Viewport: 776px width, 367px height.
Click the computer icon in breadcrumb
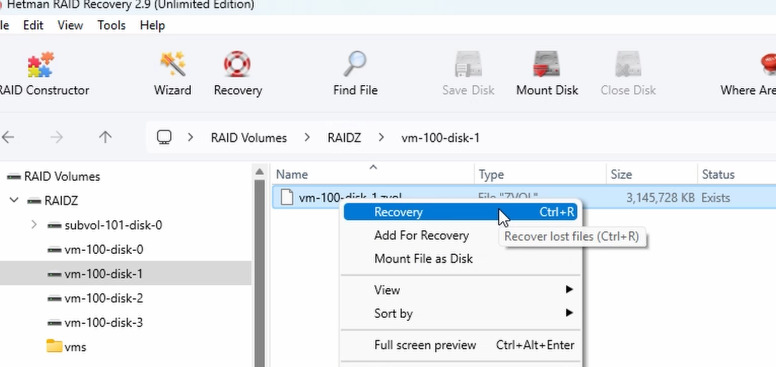pos(164,137)
